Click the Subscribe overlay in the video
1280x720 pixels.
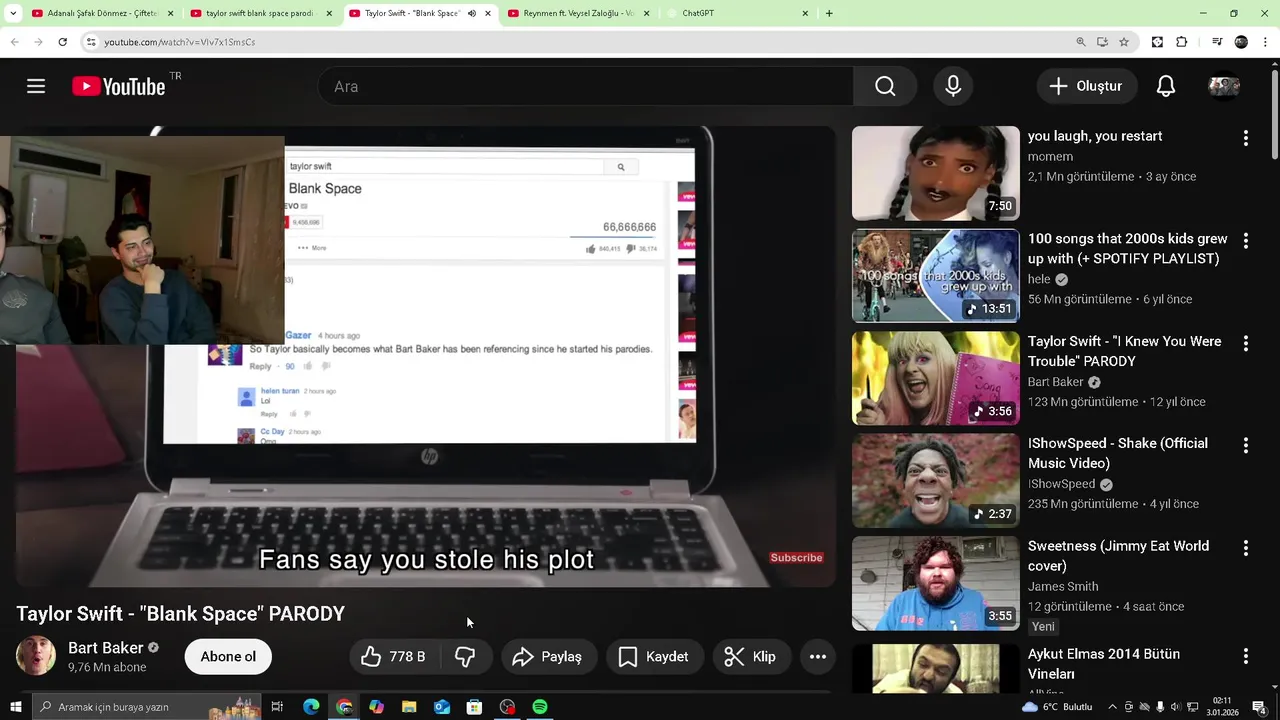tap(796, 558)
